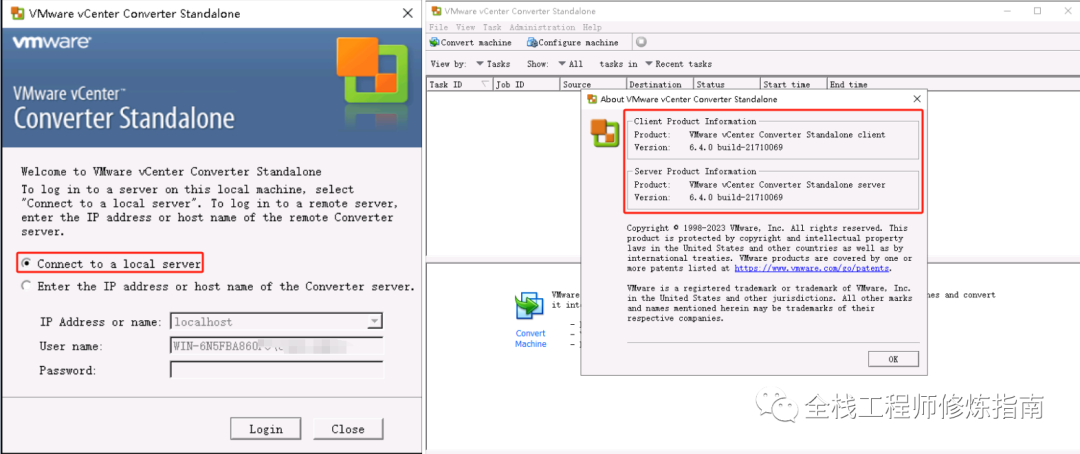Image resolution: width=1080 pixels, height=454 pixels.
Task: Sort by Job ID column header
Action: click(x=526, y=85)
